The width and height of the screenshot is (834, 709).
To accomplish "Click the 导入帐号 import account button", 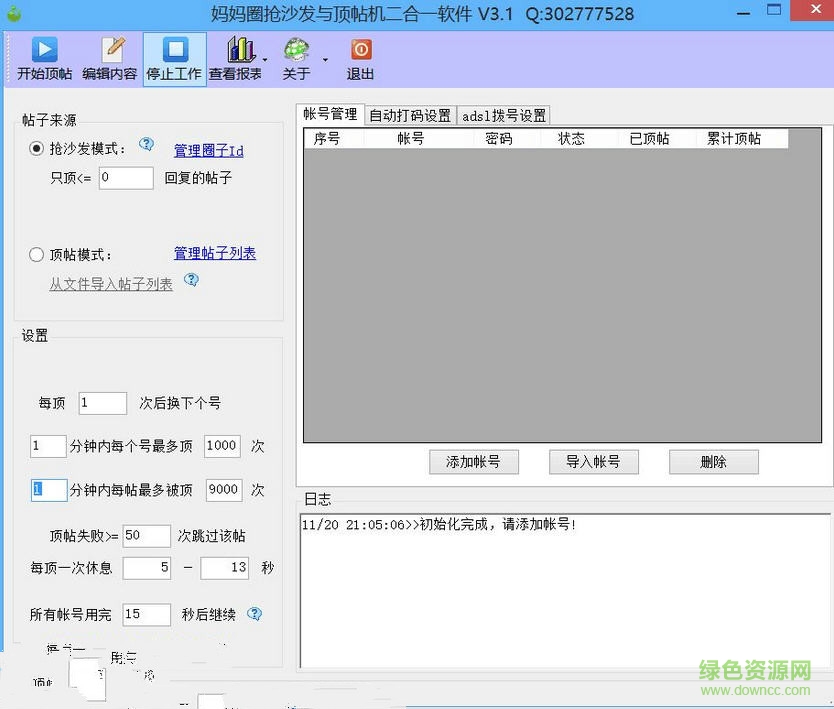I will 594,462.
